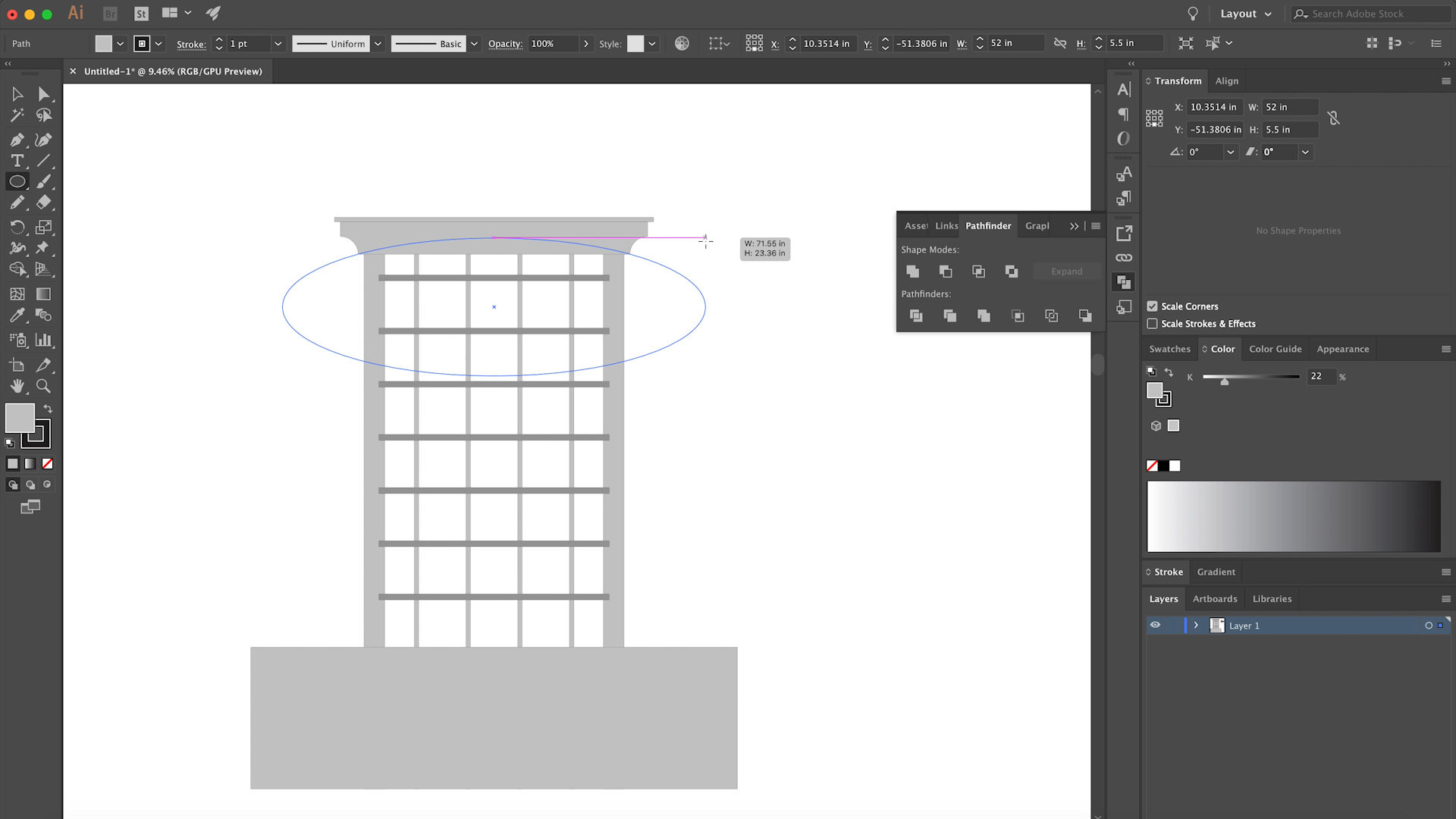
Task: Click the Expand button in Pathfinder
Action: pyautogui.click(x=1066, y=271)
